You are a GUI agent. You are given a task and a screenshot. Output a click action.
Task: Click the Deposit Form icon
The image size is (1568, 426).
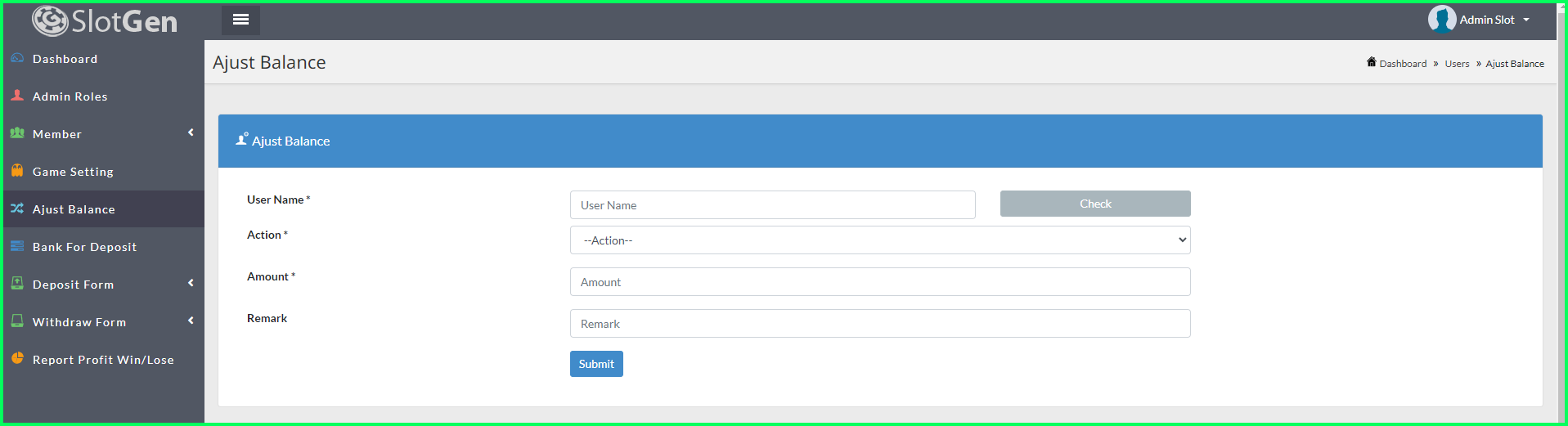tap(17, 284)
